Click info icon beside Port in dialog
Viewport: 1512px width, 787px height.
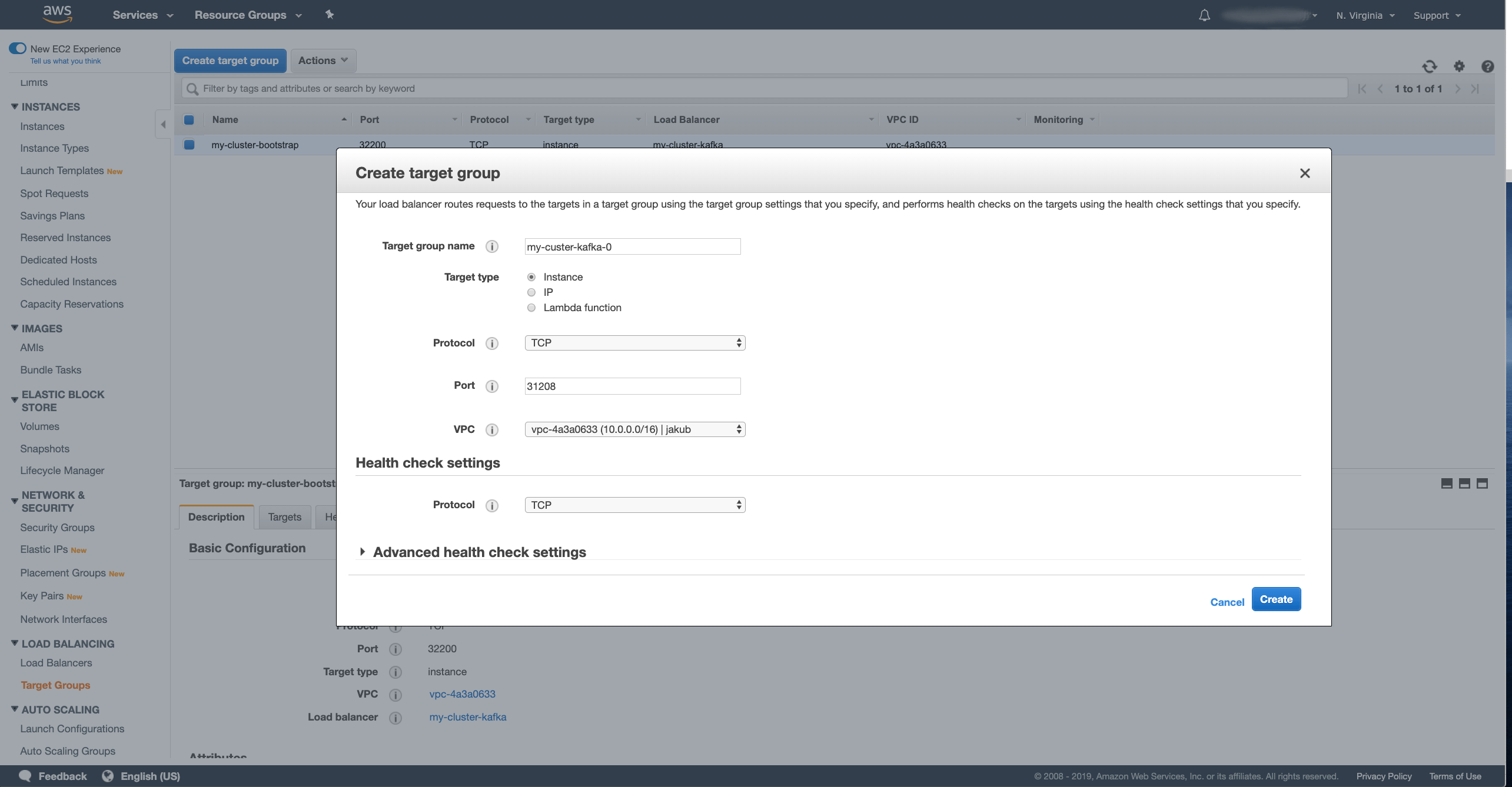pos(492,386)
